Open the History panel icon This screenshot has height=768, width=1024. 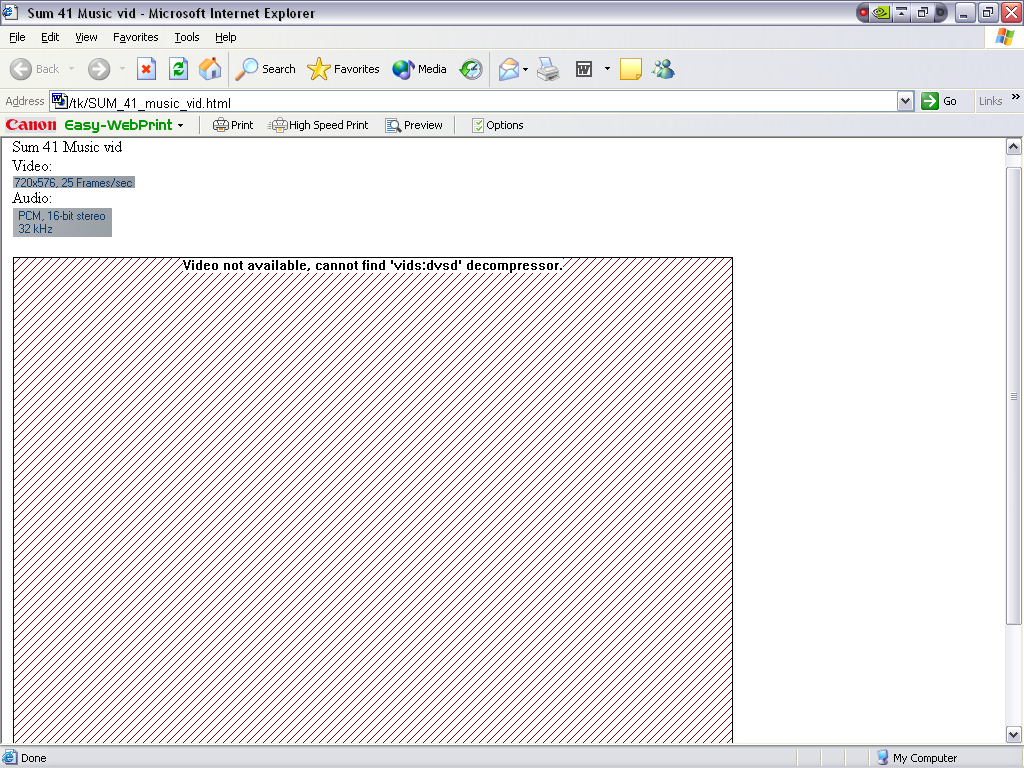click(x=471, y=69)
